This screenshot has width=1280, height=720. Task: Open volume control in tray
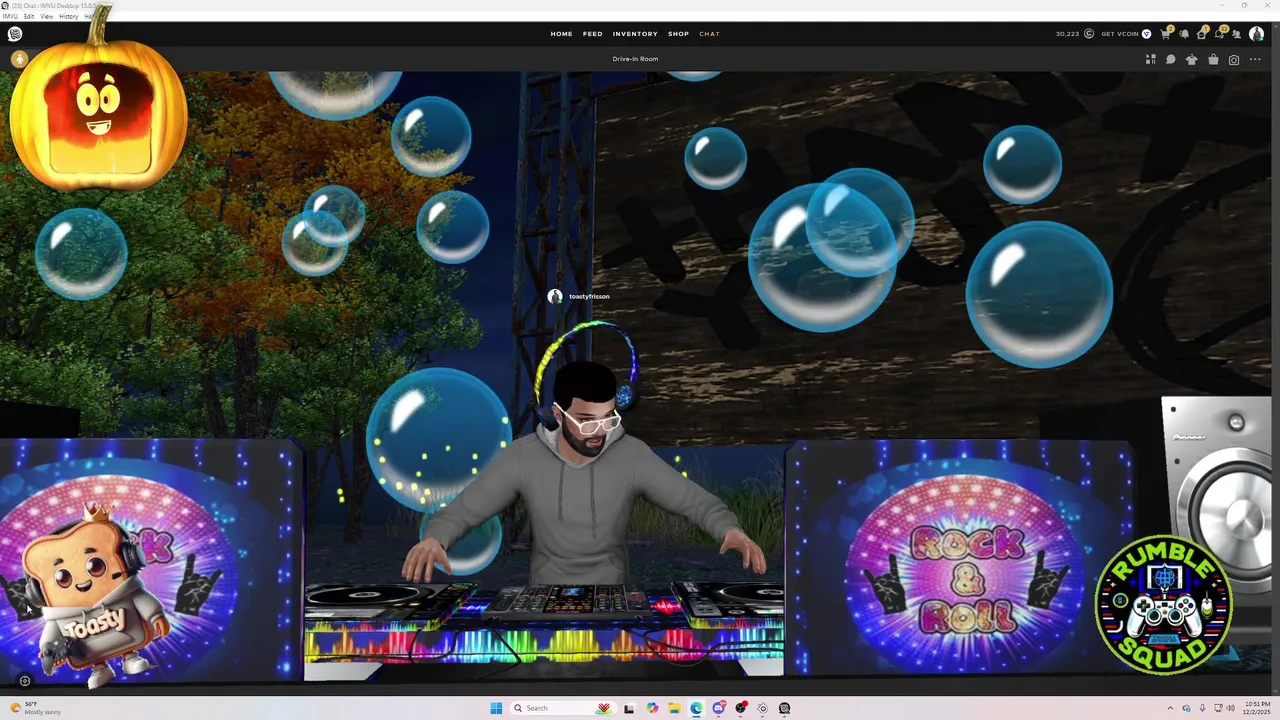point(1230,708)
